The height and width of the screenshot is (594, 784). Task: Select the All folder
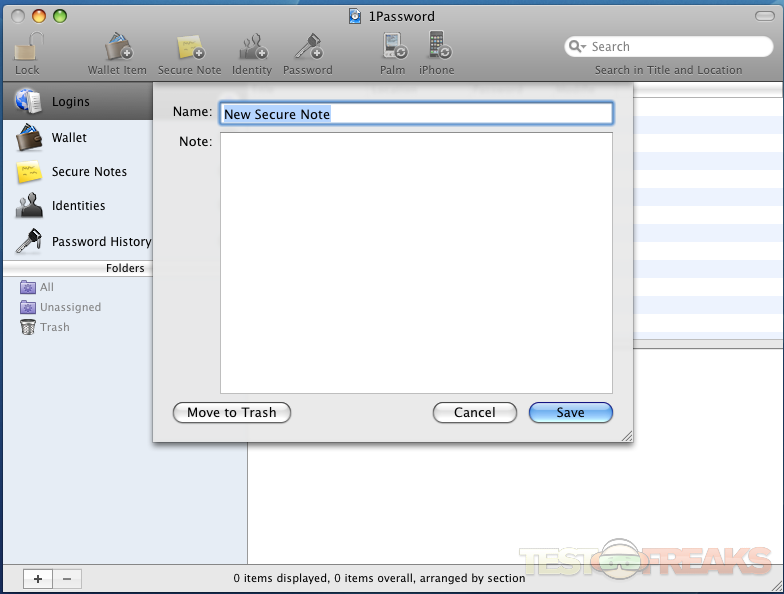[46, 287]
